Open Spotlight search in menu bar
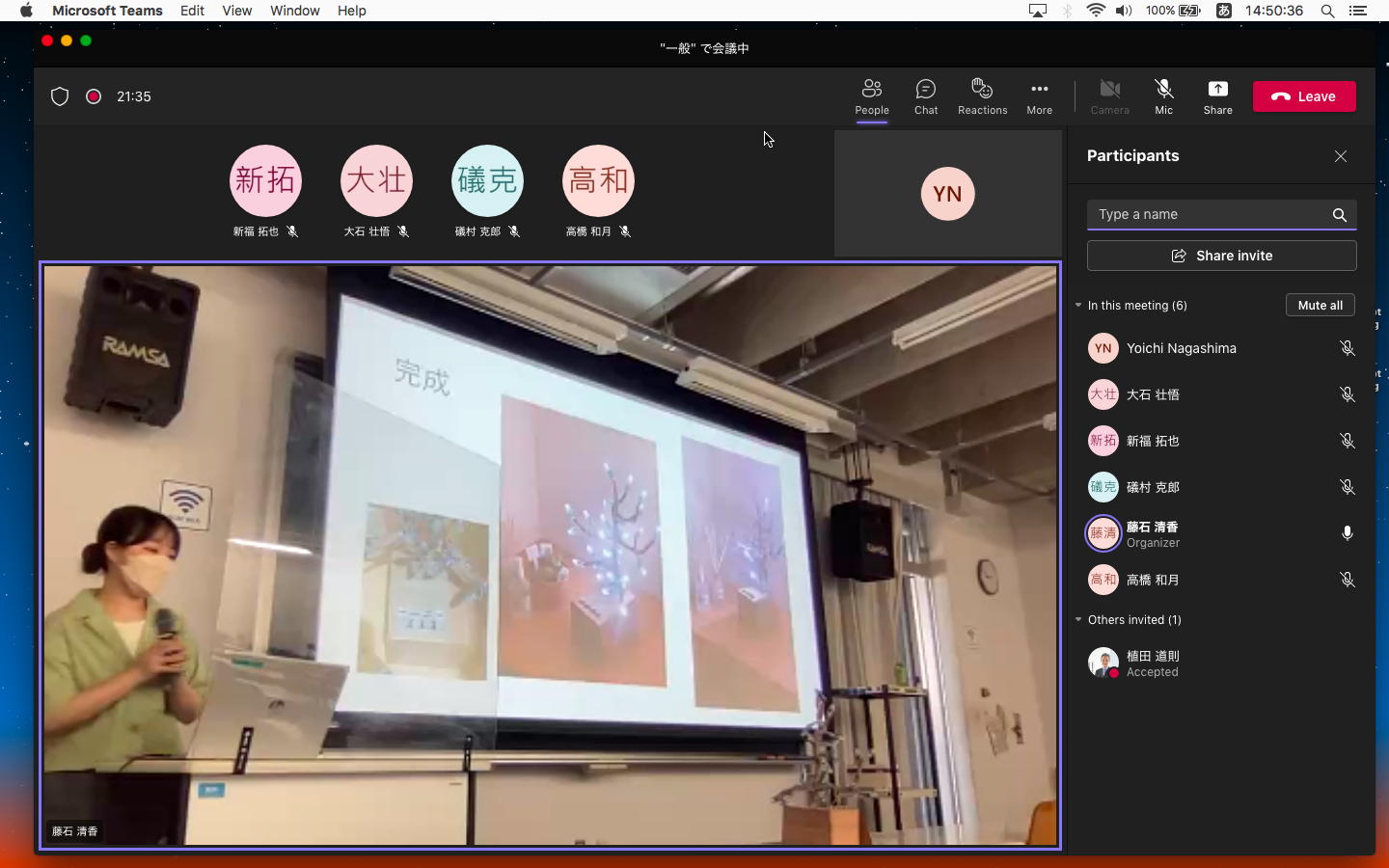Image resolution: width=1389 pixels, height=868 pixels. (x=1327, y=11)
